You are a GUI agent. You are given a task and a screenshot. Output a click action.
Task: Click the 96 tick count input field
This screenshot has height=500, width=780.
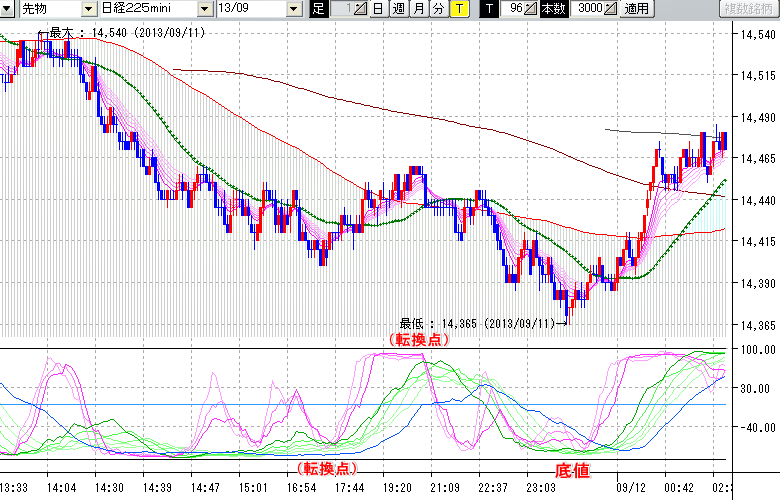pyautogui.click(x=513, y=9)
